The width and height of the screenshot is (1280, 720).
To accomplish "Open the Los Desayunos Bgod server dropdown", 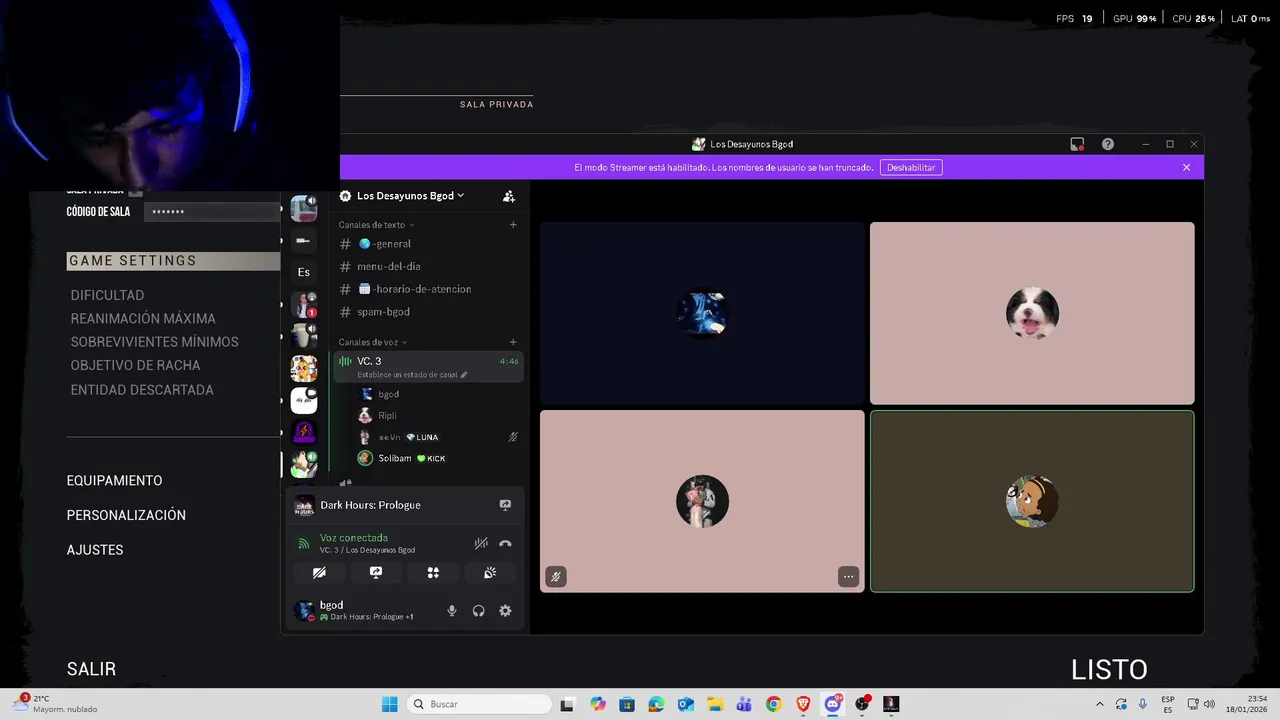I will point(410,196).
